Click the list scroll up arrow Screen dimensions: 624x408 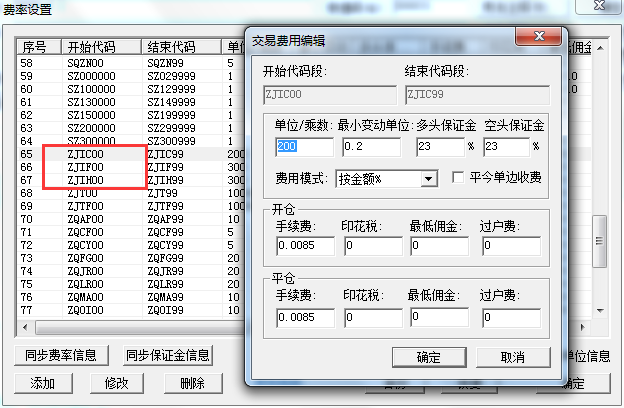[x=600, y=48]
